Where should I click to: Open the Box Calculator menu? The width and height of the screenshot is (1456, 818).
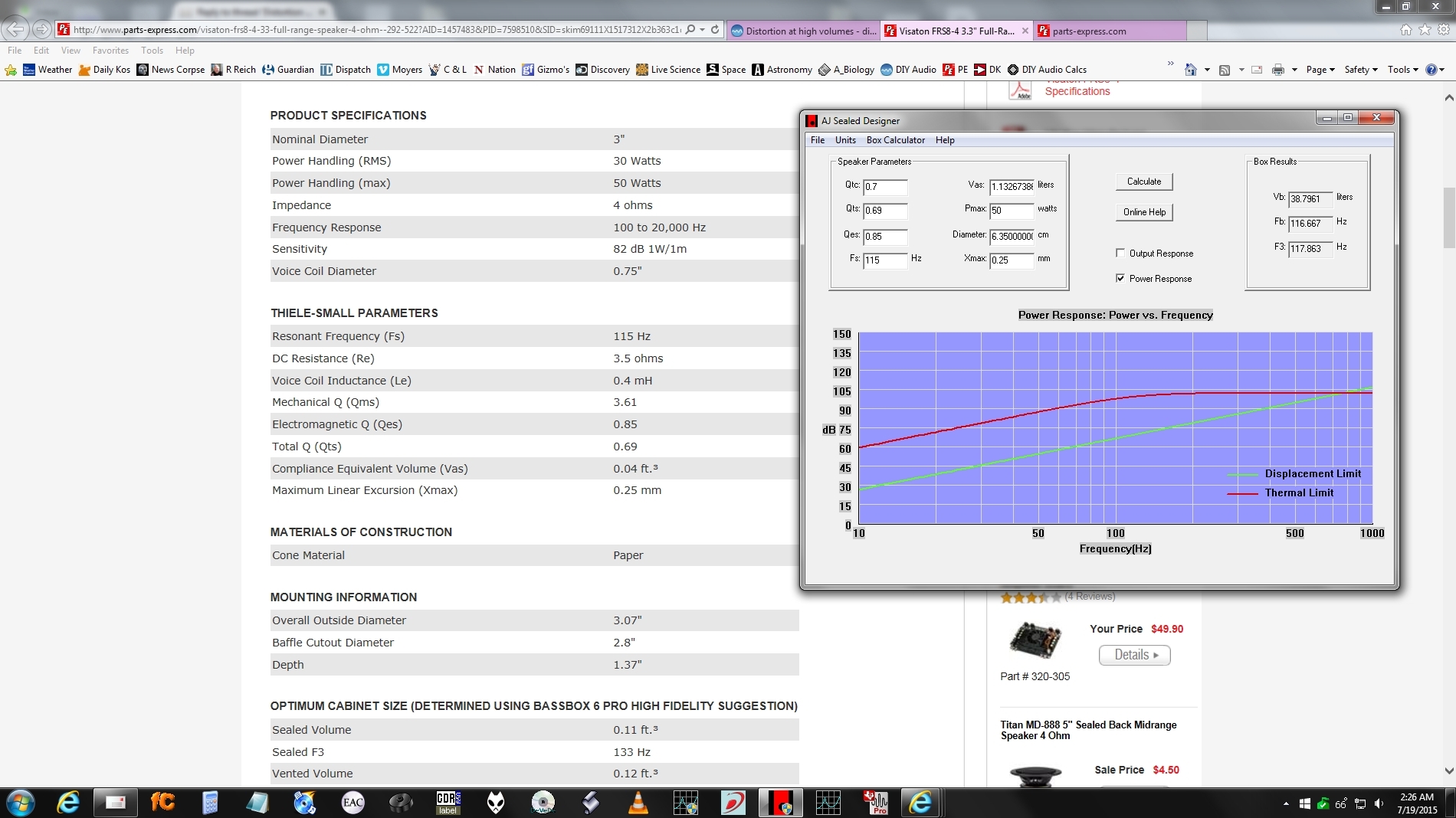[x=895, y=140]
